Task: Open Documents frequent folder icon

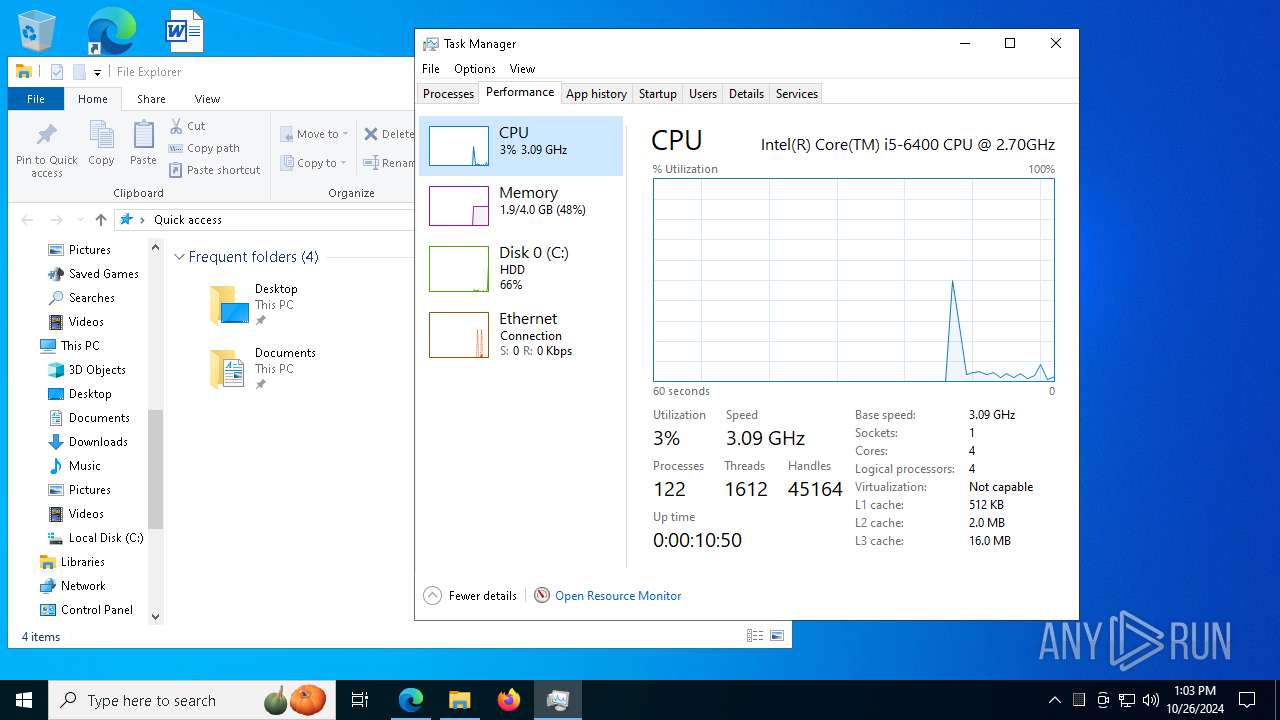Action: point(229,369)
